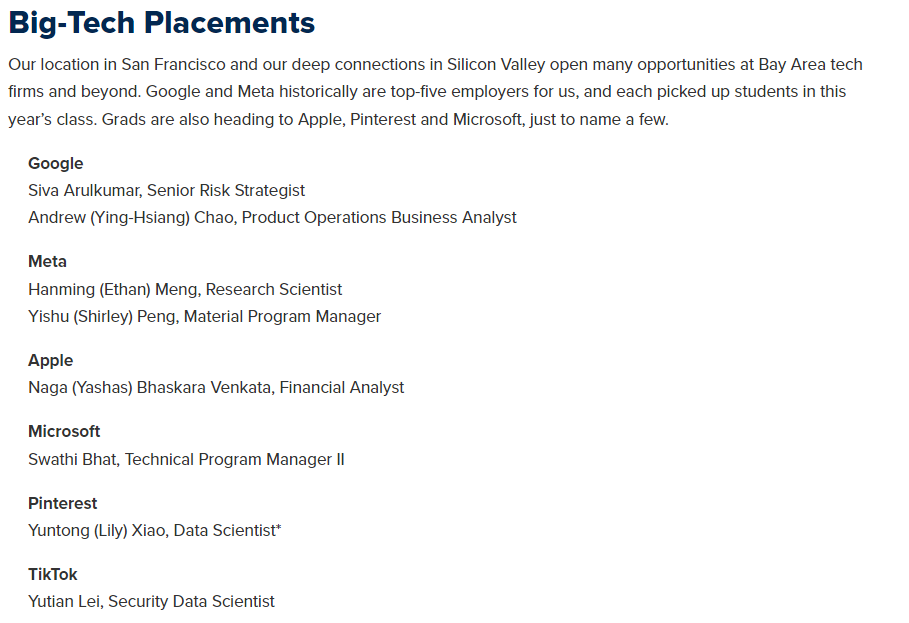The width and height of the screenshot is (909, 623).
Task: Select the Google company heading
Action: pyautogui.click(x=56, y=163)
